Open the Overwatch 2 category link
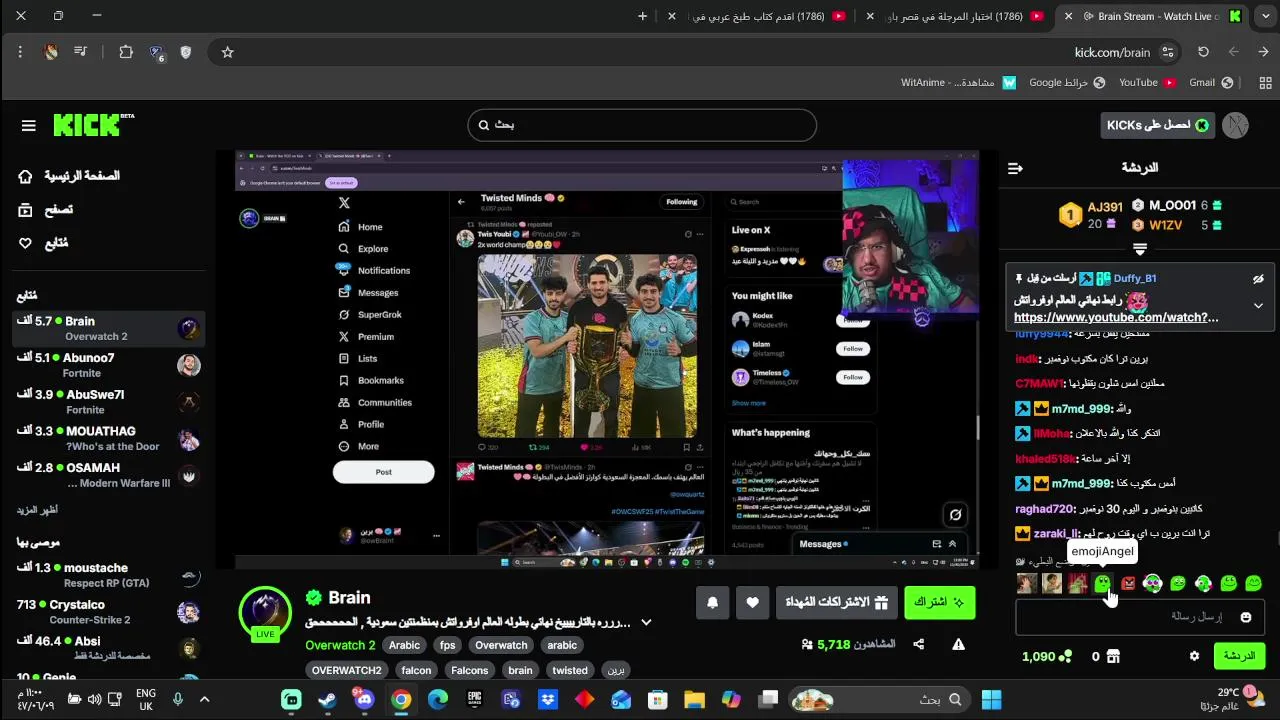Screen dimensions: 1280x720 coord(340,645)
